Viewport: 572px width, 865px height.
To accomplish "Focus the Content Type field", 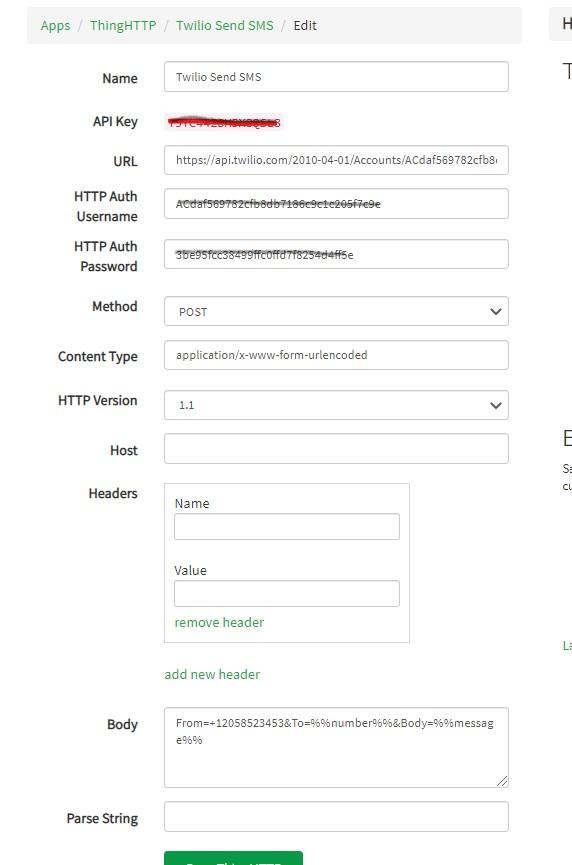I will [x=336, y=355].
